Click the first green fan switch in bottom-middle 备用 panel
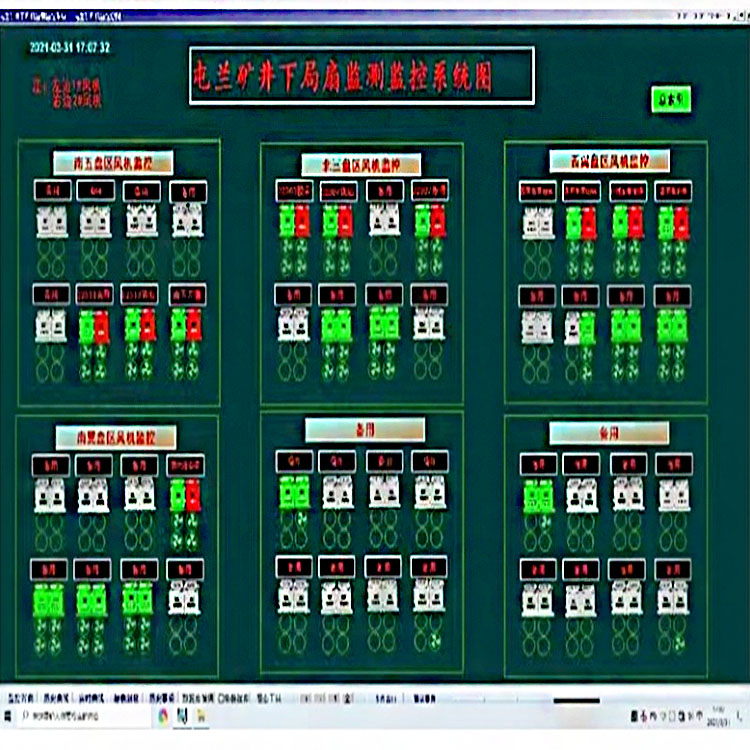The width and height of the screenshot is (750, 750). click(x=294, y=492)
